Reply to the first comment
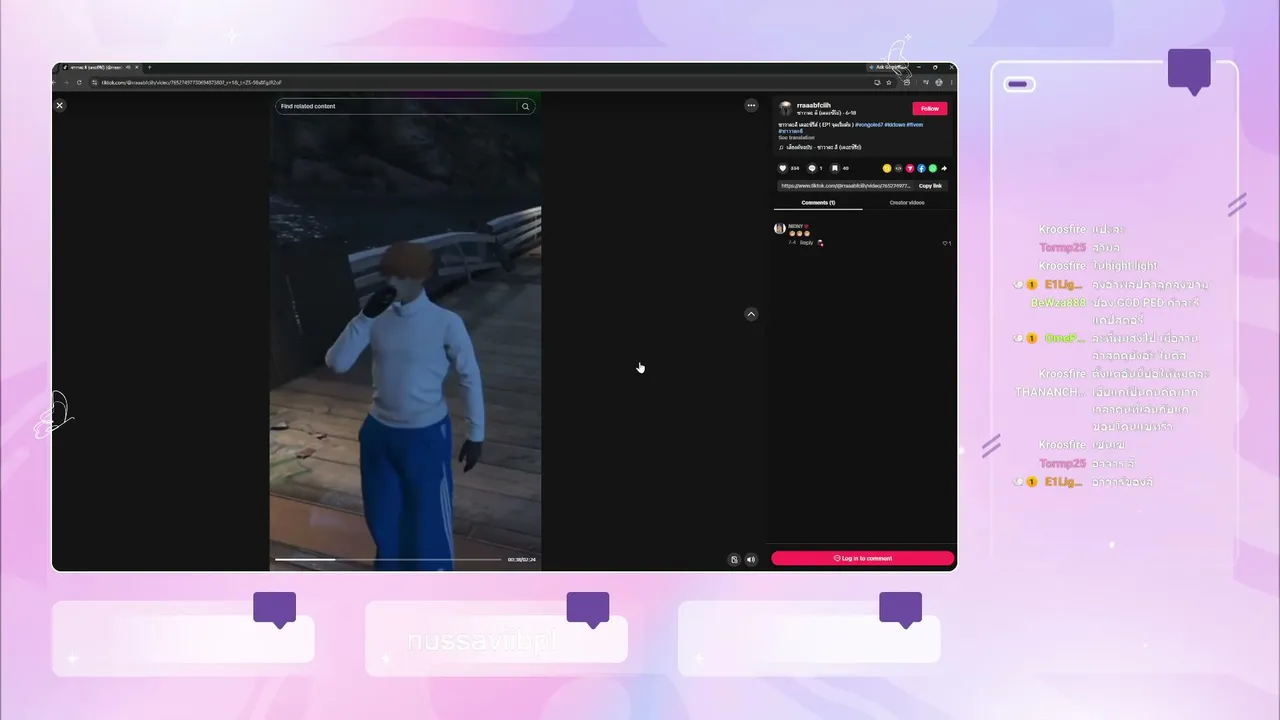 click(x=806, y=242)
